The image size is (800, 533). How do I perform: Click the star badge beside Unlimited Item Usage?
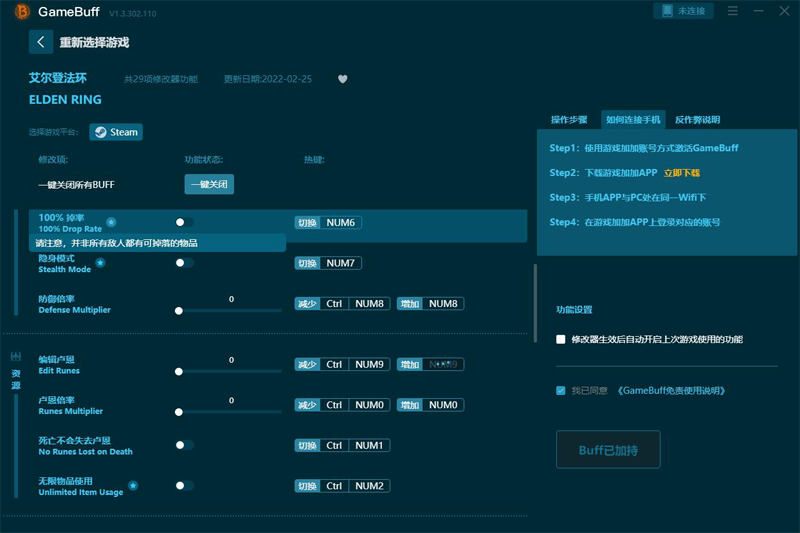pos(133,486)
